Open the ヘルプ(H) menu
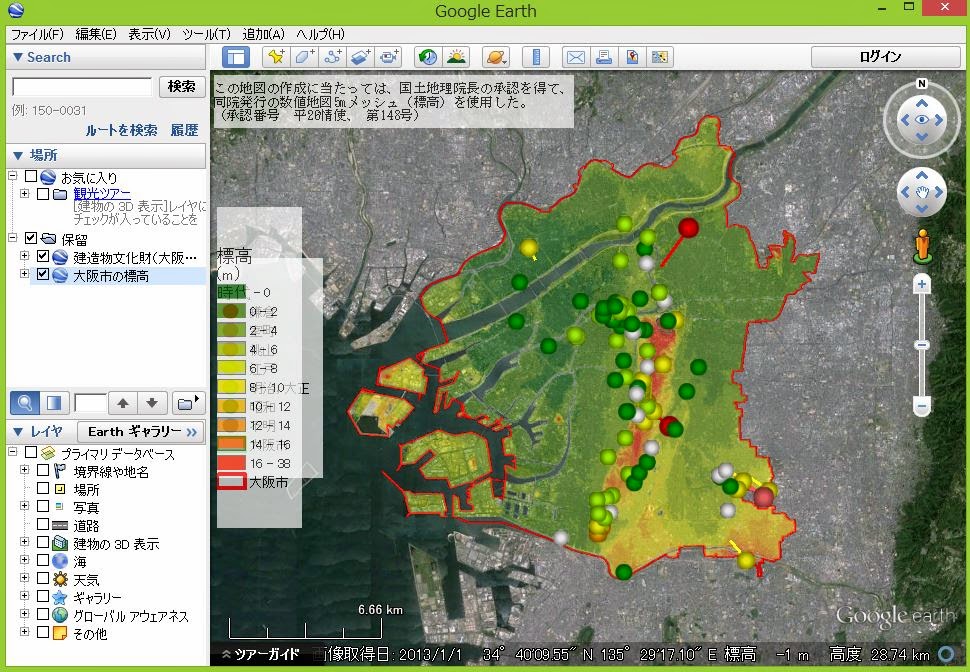This screenshot has height=672, width=970. click(320, 34)
